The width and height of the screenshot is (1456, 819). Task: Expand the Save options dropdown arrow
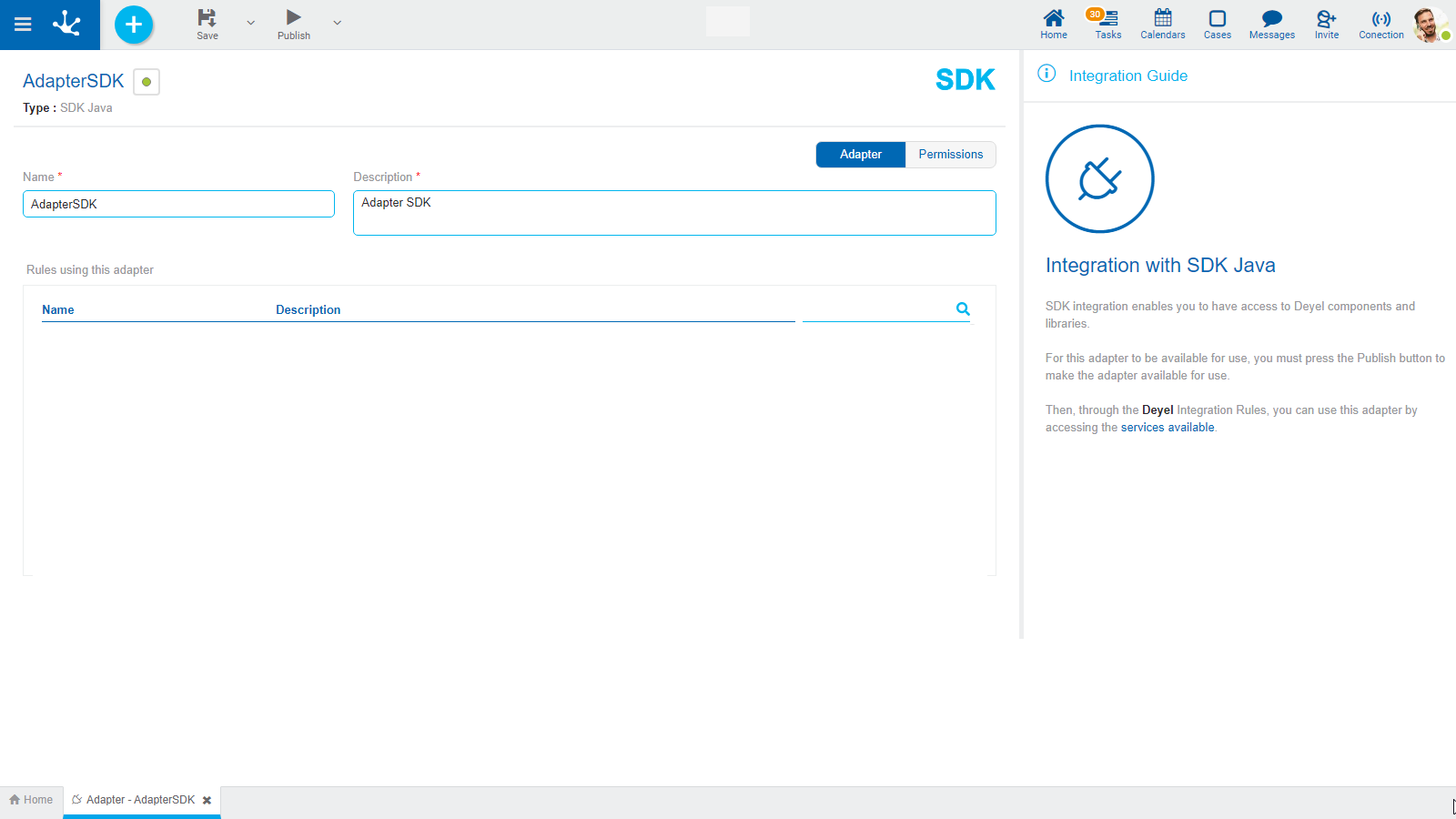point(251,23)
